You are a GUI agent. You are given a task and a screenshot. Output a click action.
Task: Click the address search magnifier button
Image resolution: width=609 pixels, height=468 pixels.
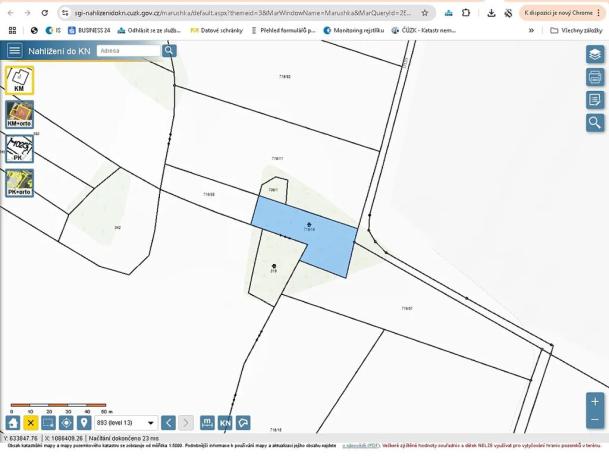pyautogui.click(x=169, y=50)
